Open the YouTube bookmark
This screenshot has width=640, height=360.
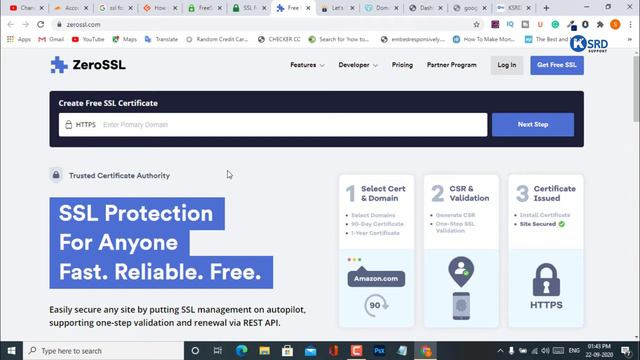click(x=88, y=39)
